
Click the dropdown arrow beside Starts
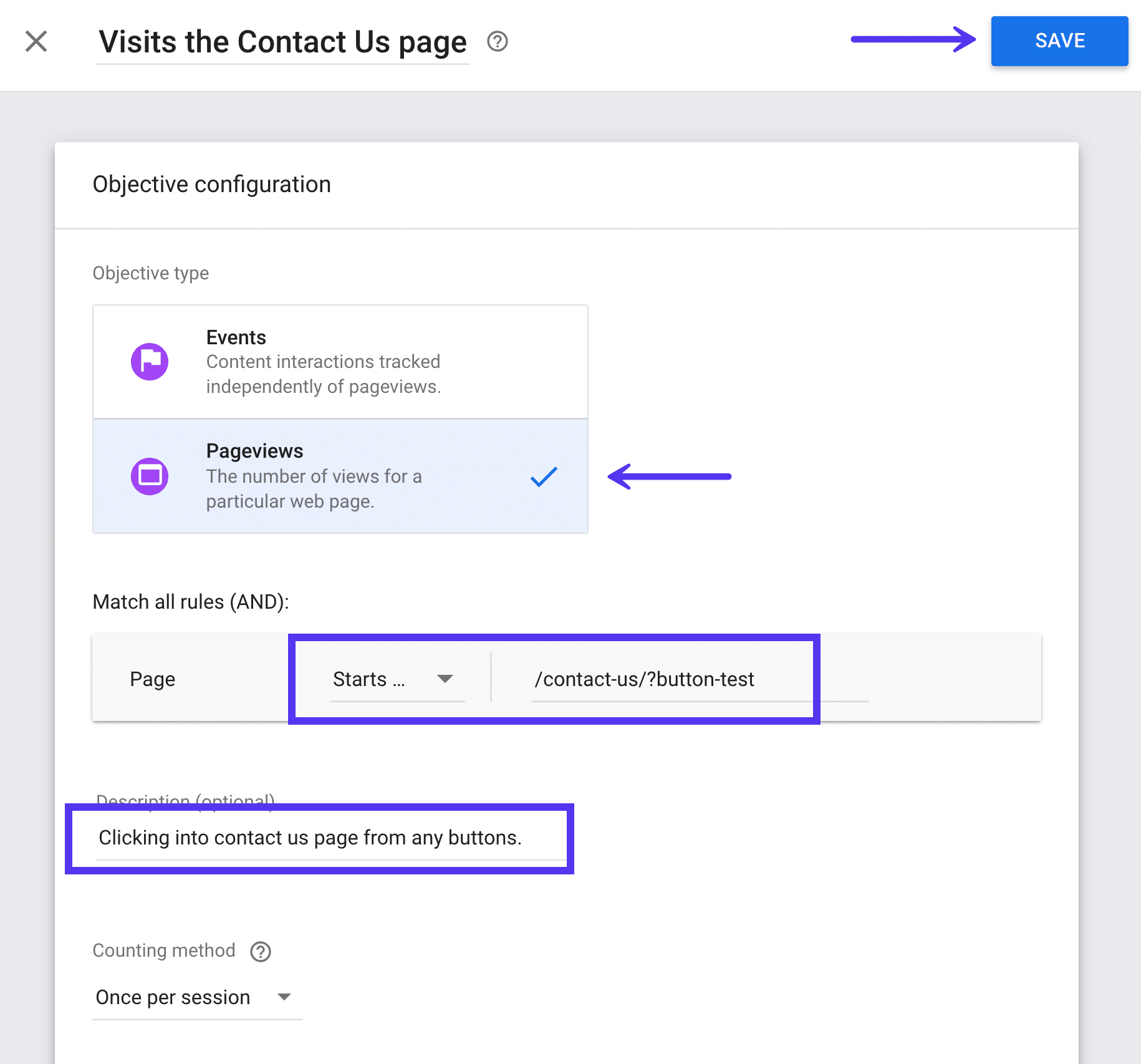coord(445,679)
